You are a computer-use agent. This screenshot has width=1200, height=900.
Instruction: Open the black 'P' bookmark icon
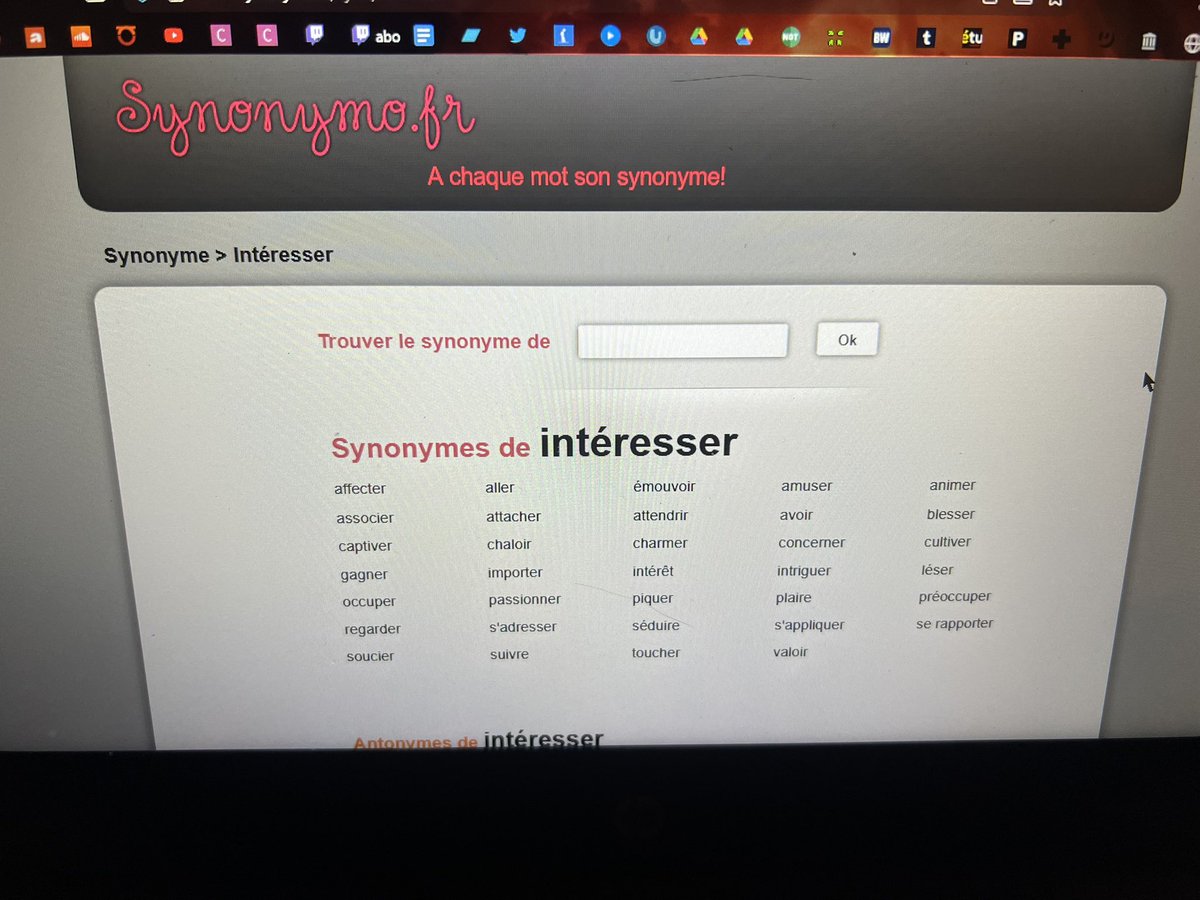(x=1018, y=40)
